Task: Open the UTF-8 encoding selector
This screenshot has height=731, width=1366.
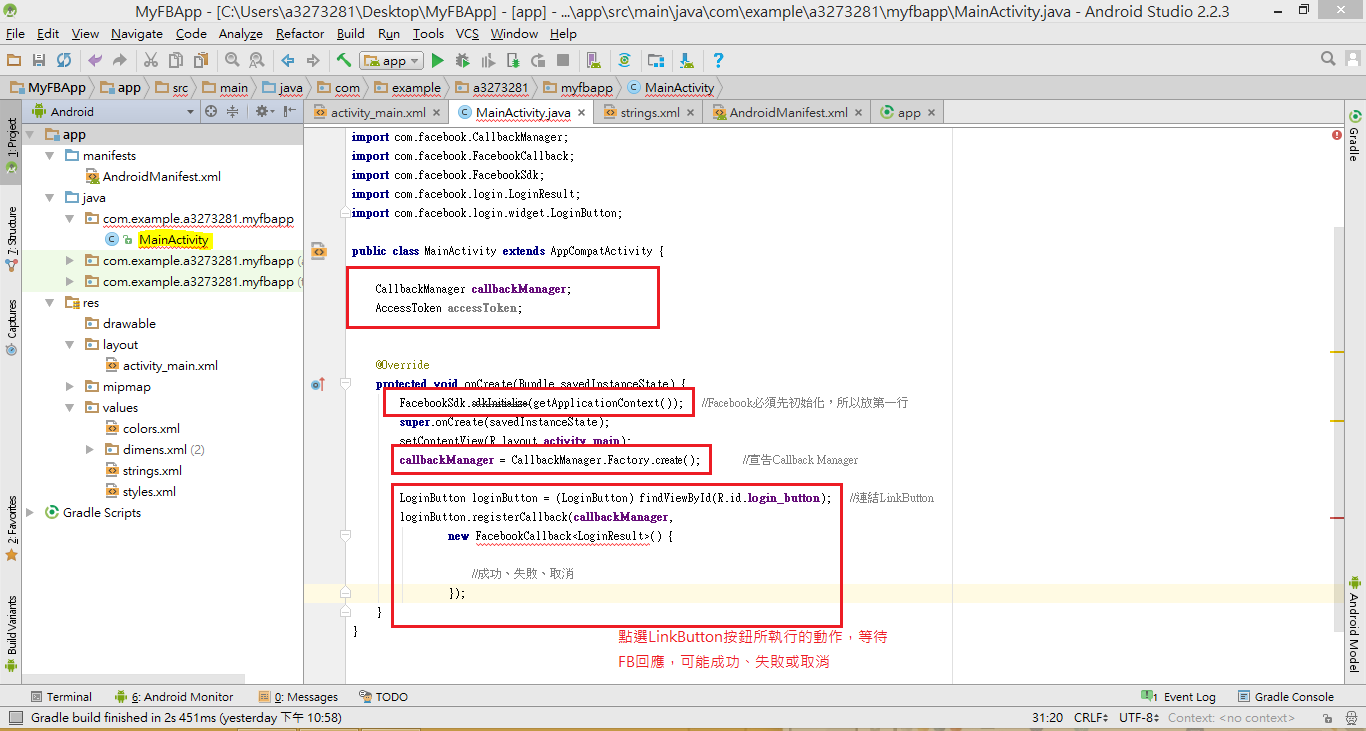Action: [1138, 717]
